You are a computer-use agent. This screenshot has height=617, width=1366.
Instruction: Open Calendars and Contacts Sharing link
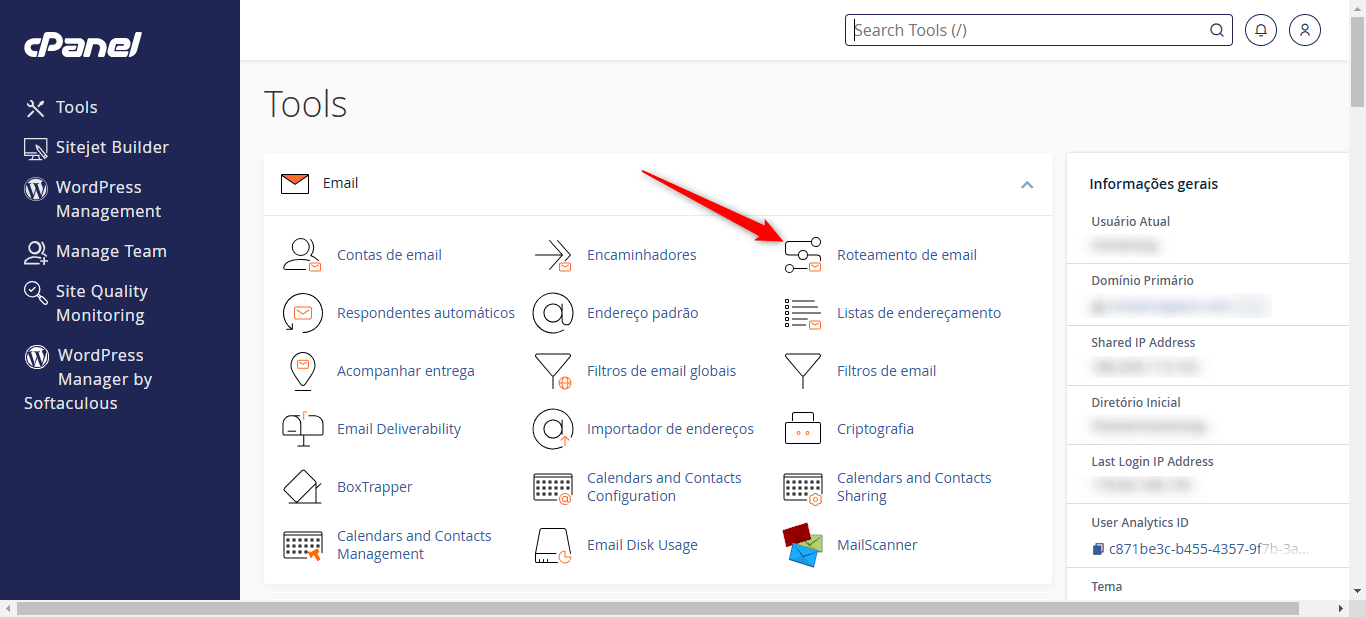pos(914,487)
